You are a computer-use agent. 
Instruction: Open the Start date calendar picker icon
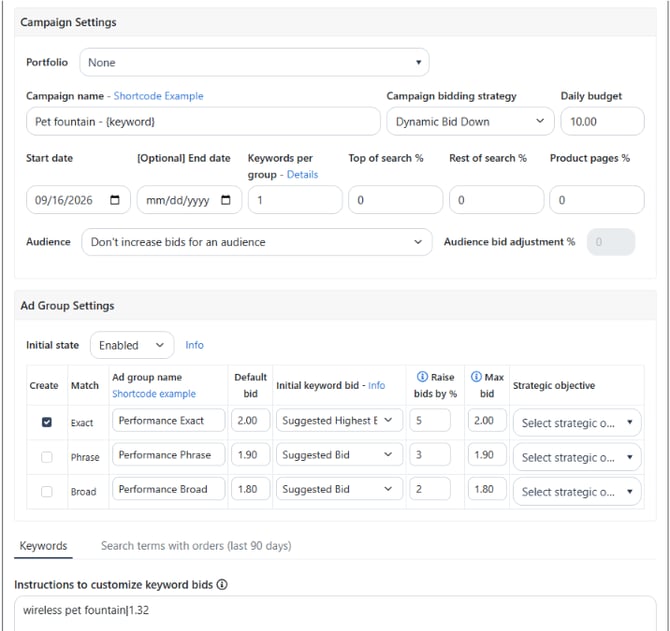pos(115,200)
